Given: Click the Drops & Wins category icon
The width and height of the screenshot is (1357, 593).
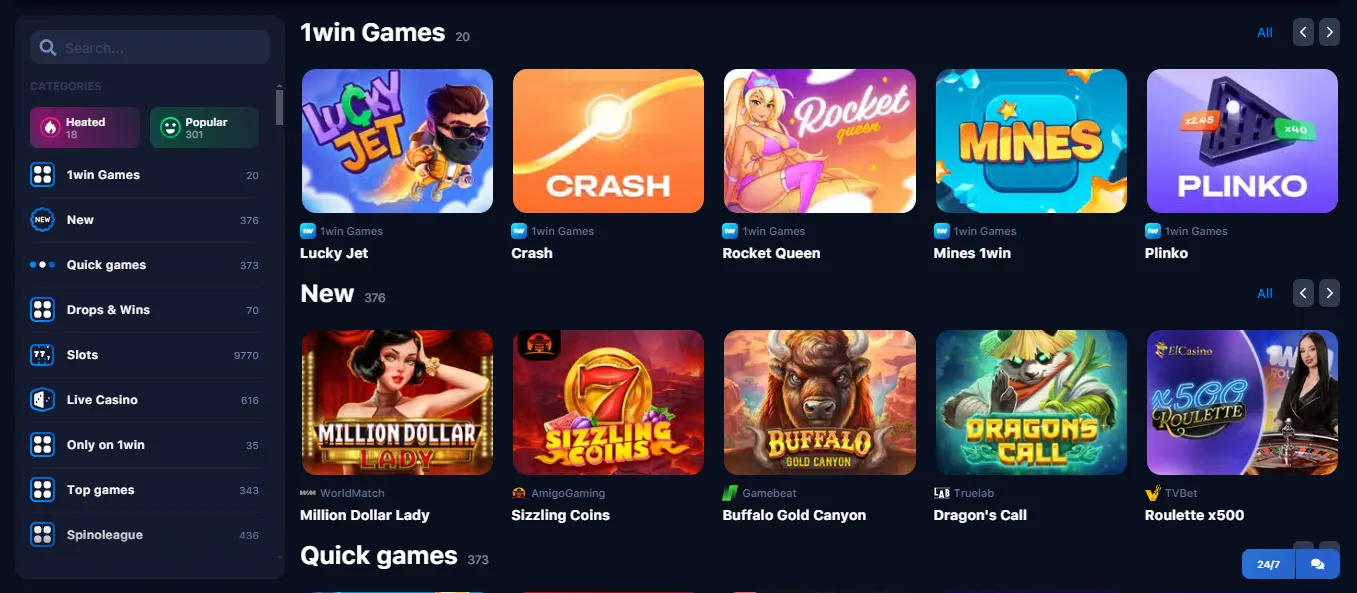Looking at the screenshot, I should point(42,310).
